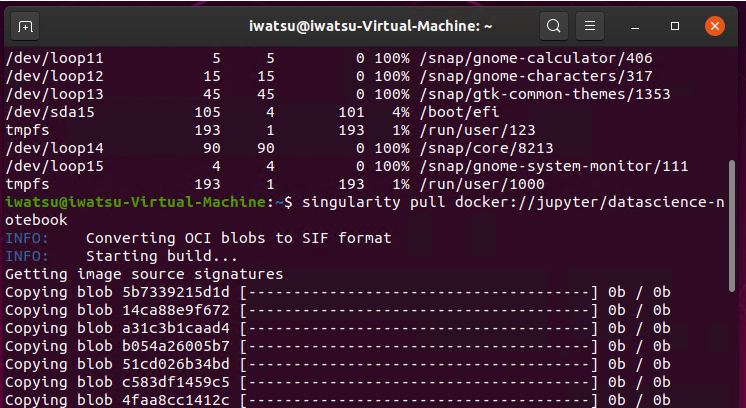This screenshot has width=746, height=408.
Task: Click blob 14ca88e9f672 line
Action: [338, 311]
